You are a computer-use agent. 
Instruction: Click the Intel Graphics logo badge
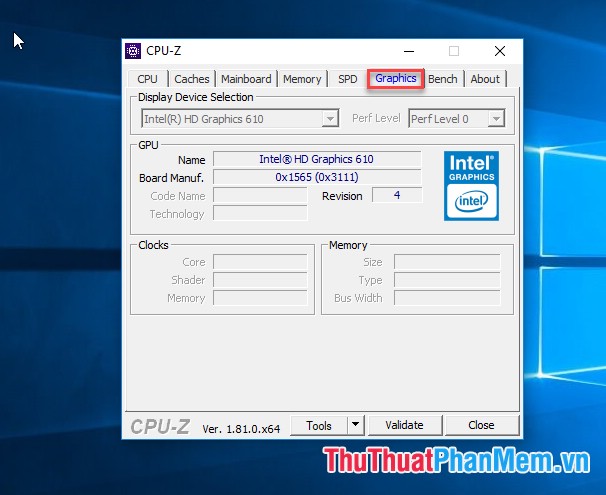471,185
